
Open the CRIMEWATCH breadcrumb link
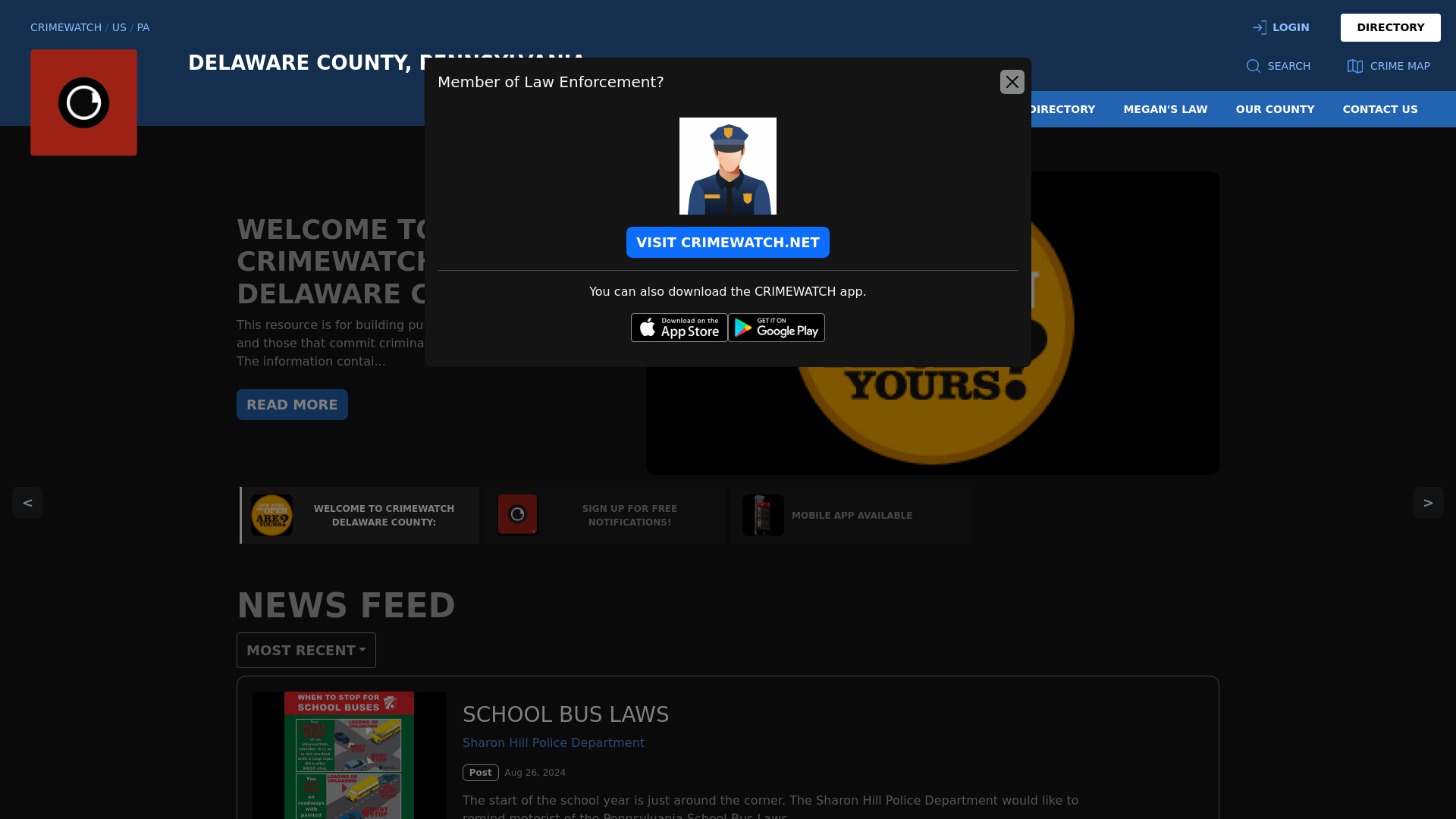pyautogui.click(x=66, y=27)
